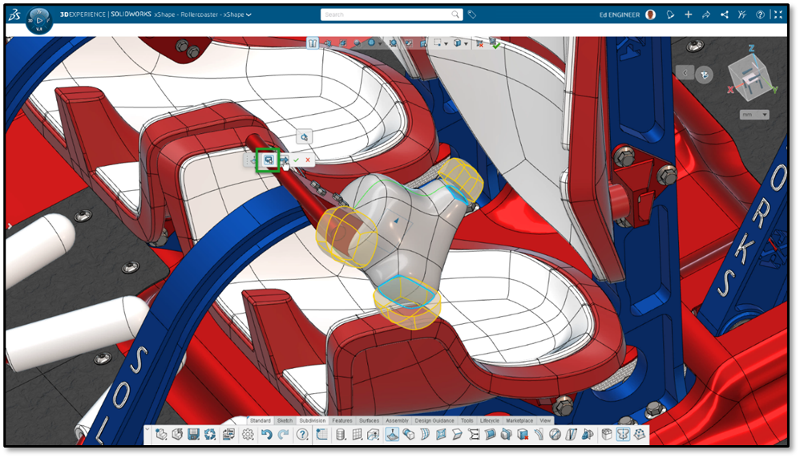Open the Help question mark in bottom toolbar
800x458 pixels.
click(304, 435)
